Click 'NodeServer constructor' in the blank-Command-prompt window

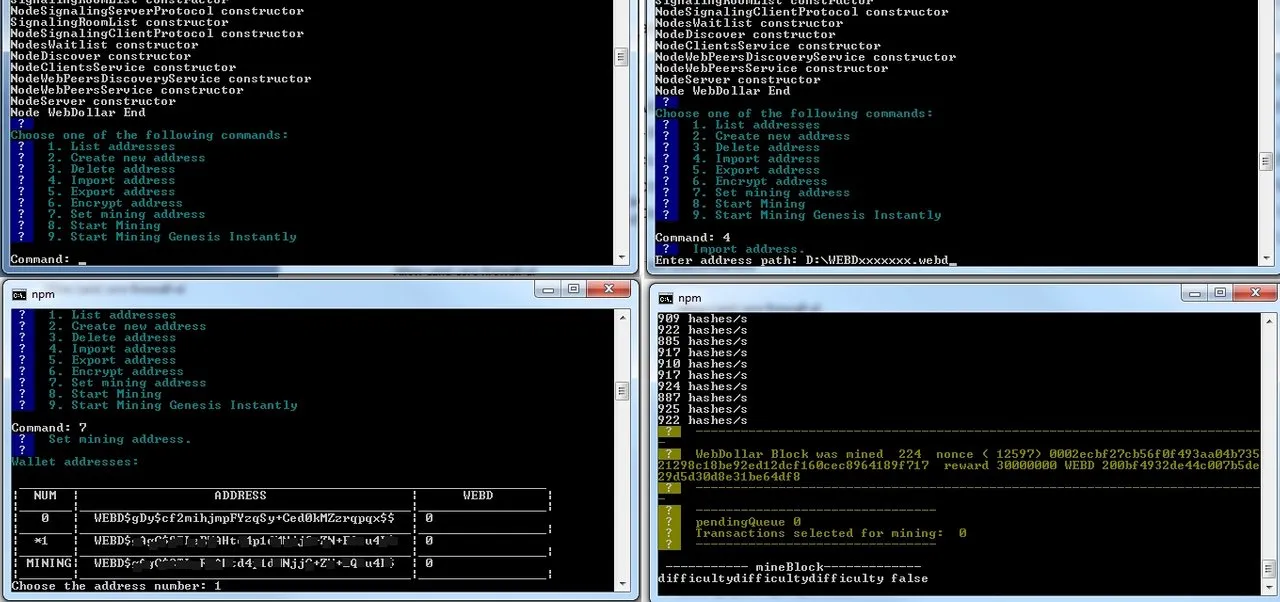93,101
